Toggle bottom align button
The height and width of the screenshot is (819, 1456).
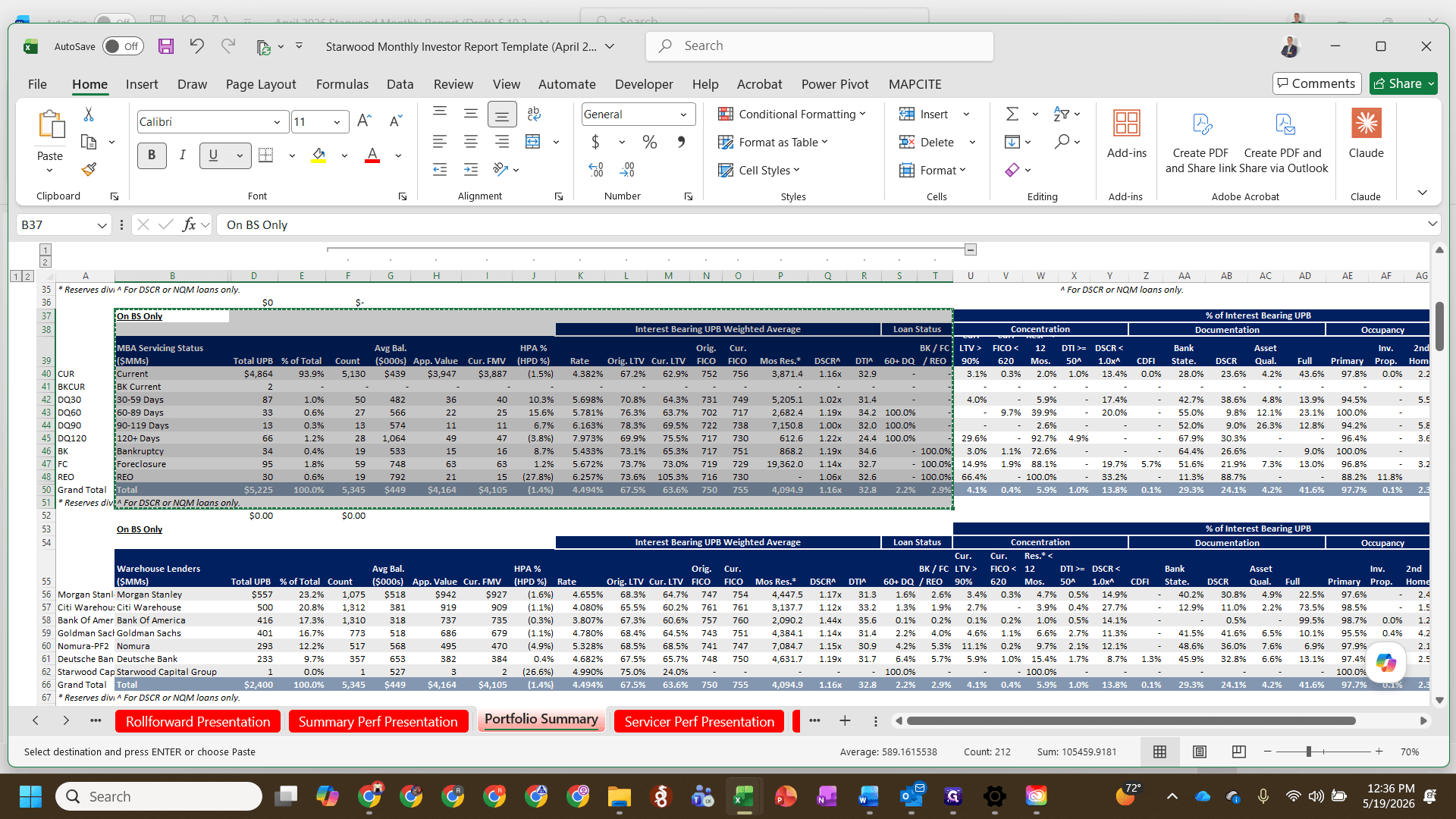(x=502, y=115)
